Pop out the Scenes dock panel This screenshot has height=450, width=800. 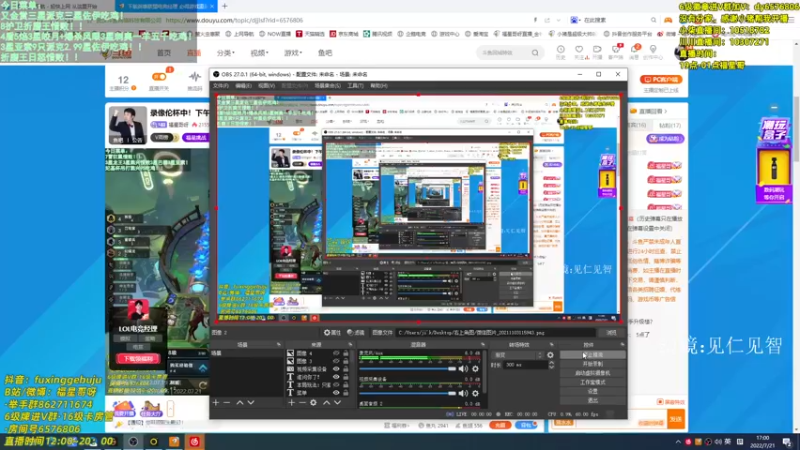[279, 345]
